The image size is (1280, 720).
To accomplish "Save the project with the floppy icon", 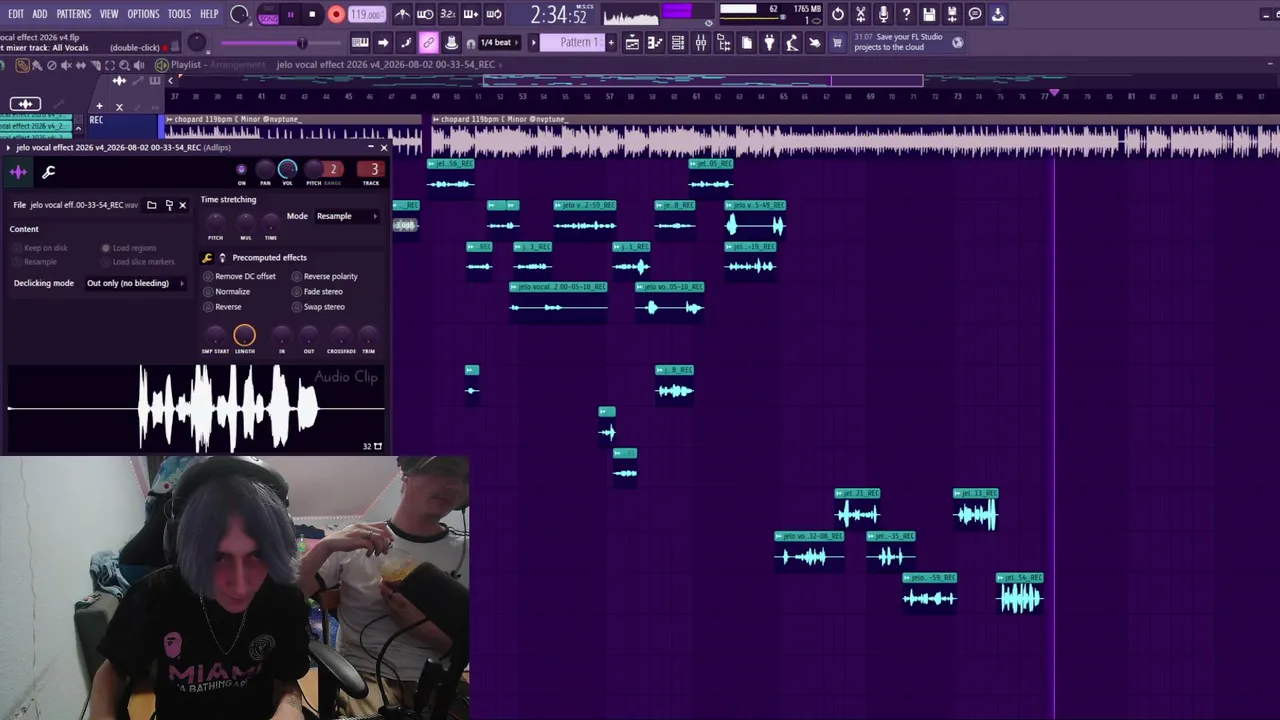I will [x=929, y=14].
